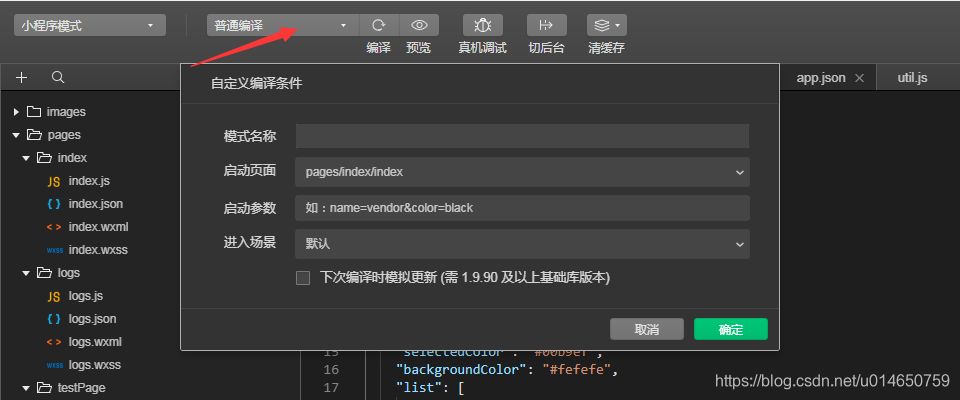
Task: Open the 普通编译 compile mode dropdown
Action: tap(283, 25)
